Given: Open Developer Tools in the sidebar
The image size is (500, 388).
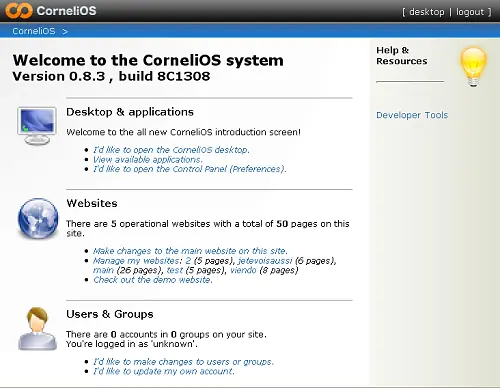Looking at the screenshot, I should tap(412, 115).
